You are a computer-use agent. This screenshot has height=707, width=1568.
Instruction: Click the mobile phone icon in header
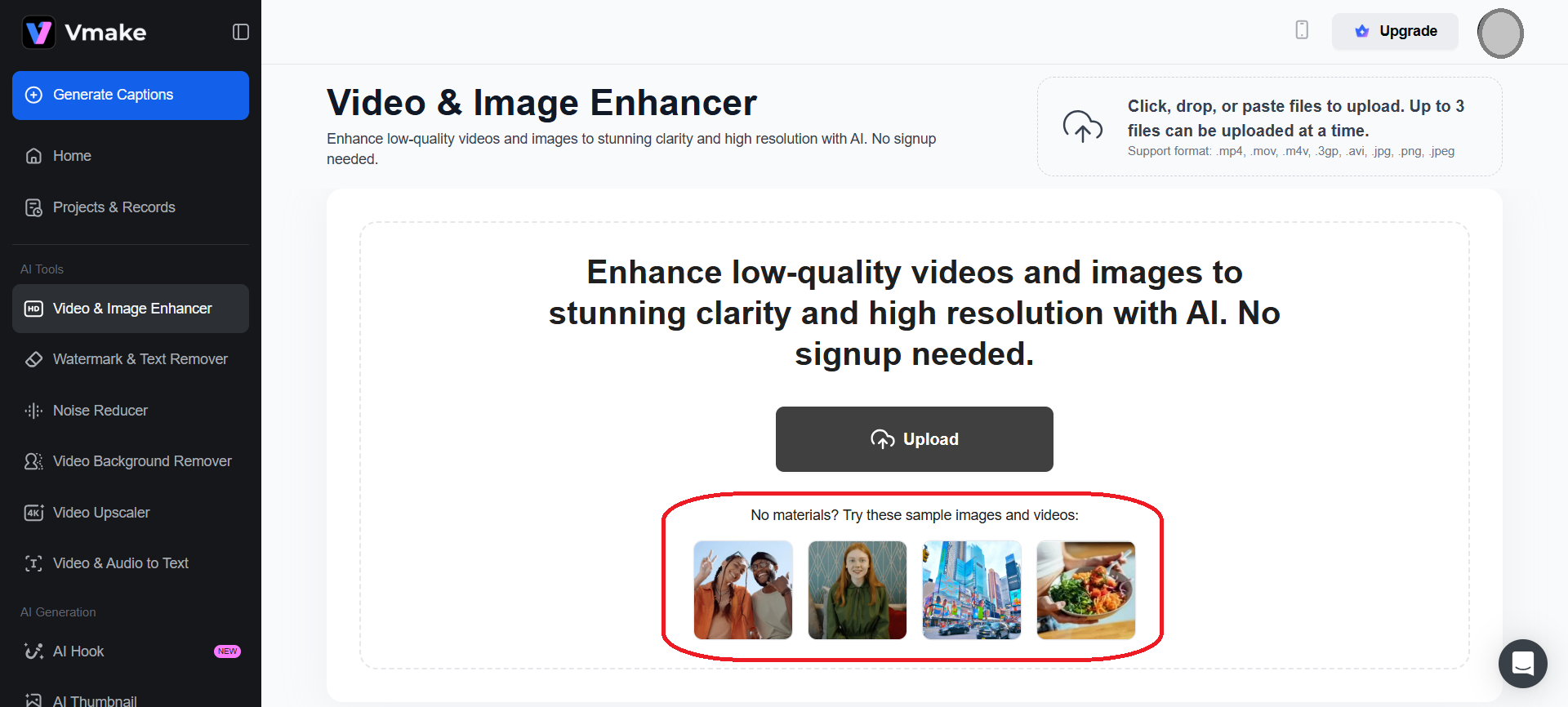[x=1302, y=30]
